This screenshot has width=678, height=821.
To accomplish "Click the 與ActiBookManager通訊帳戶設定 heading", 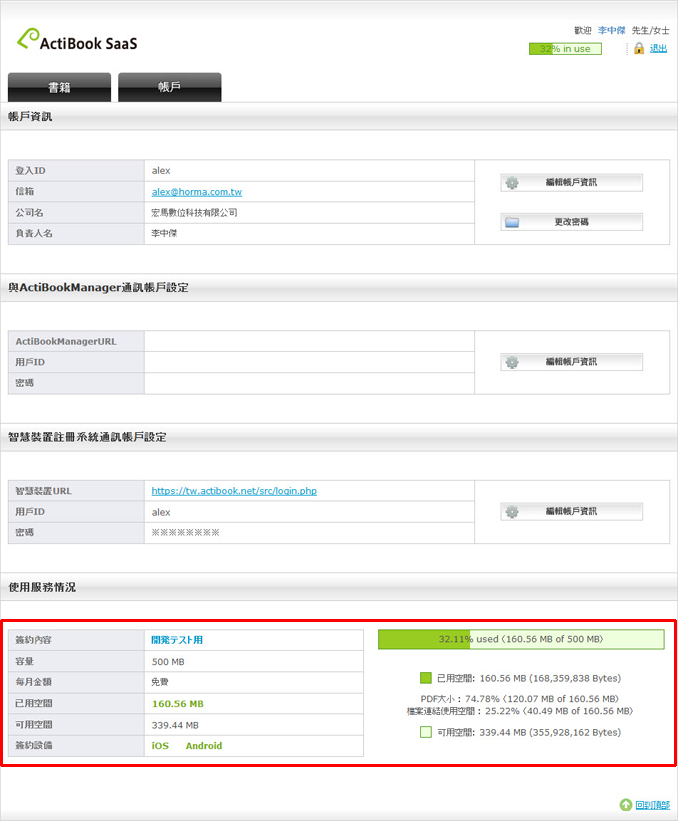I will pos(98,287).
